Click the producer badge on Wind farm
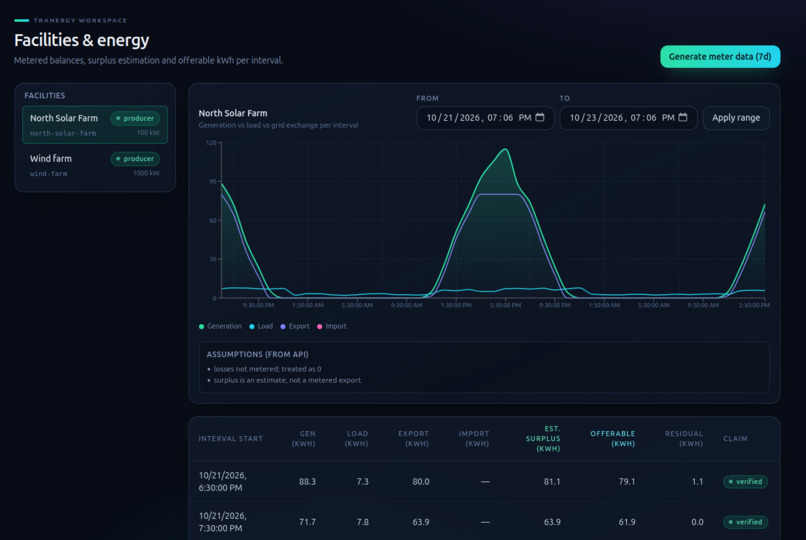This screenshot has height=540, width=806. [x=135, y=159]
